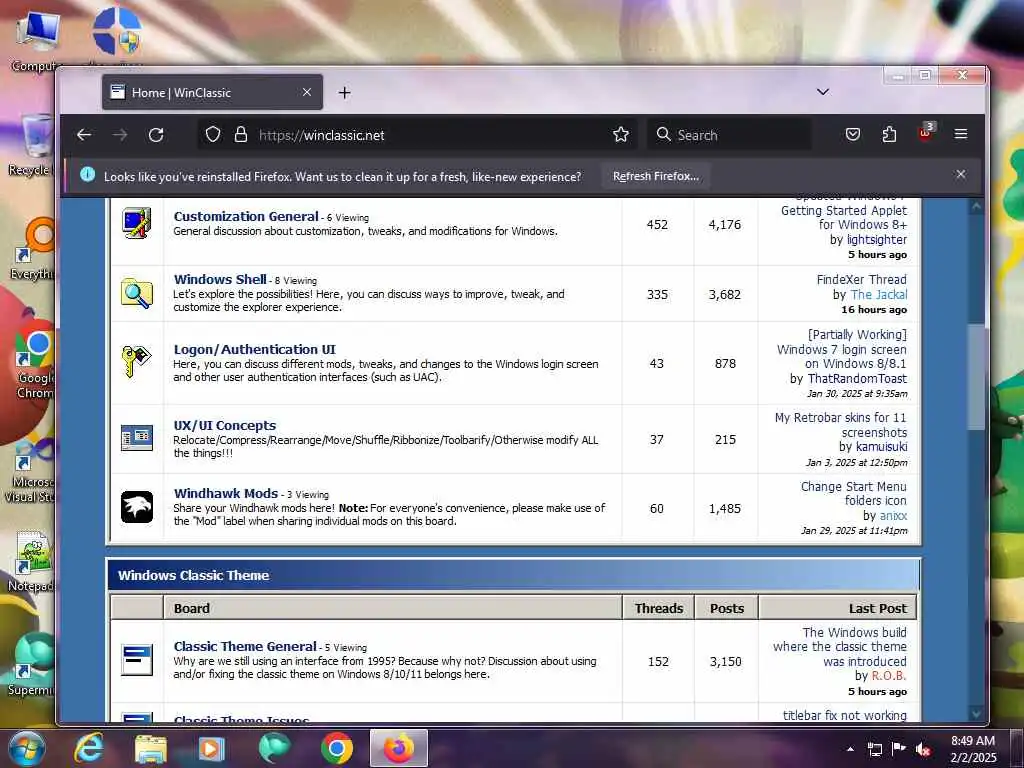Screen dimensions: 1024x768
Task: Click the vertical scrollbar thumb
Action: (x=976, y=377)
